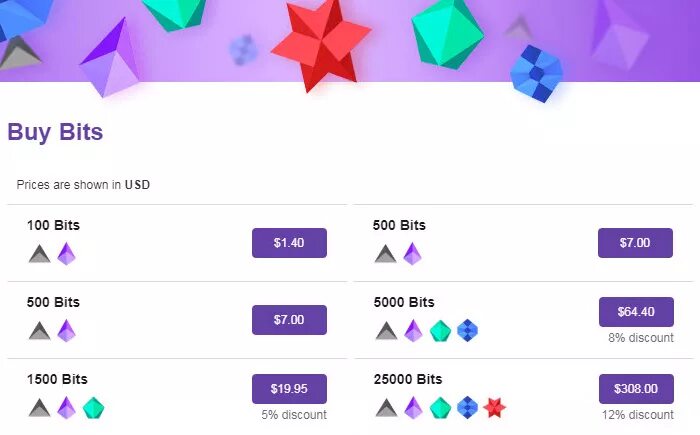
Task: Click the green gem under 25000 Bits
Action: (x=440, y=408)
